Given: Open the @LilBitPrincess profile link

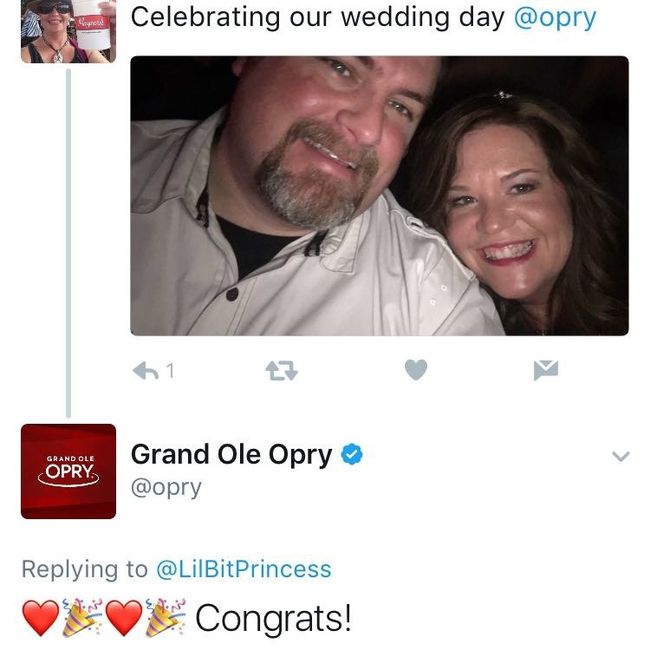Looking at the screenshot, I should coord(243,569).
